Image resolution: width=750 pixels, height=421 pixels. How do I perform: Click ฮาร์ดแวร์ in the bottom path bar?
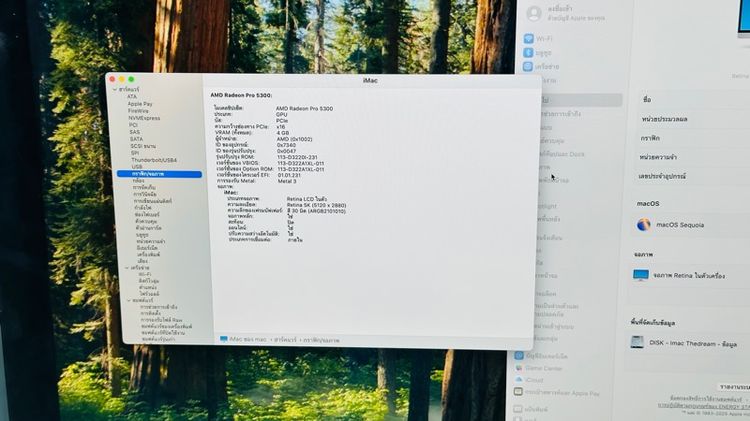[x=285, y=340]
